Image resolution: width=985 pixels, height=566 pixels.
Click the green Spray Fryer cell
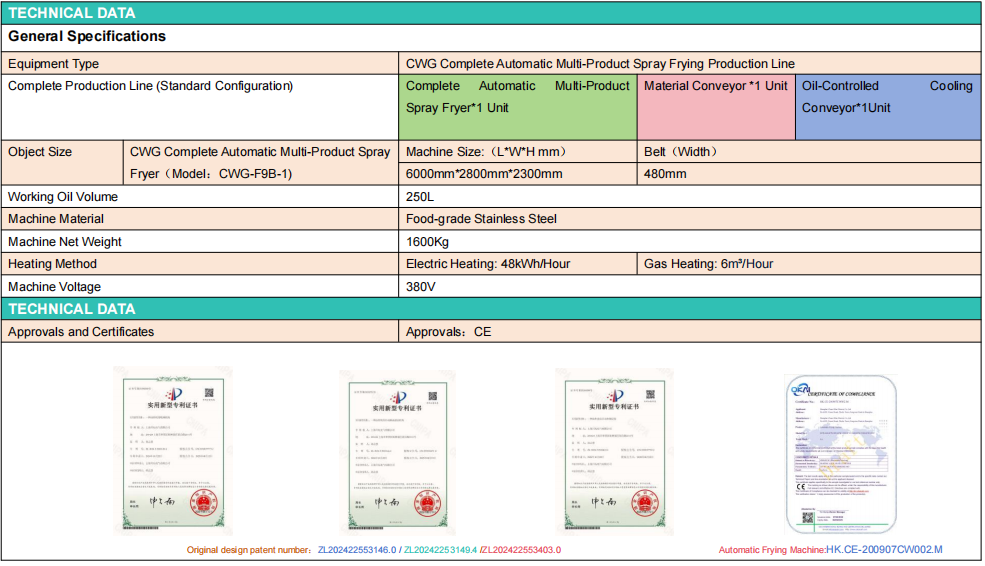(x=517, y=97)
